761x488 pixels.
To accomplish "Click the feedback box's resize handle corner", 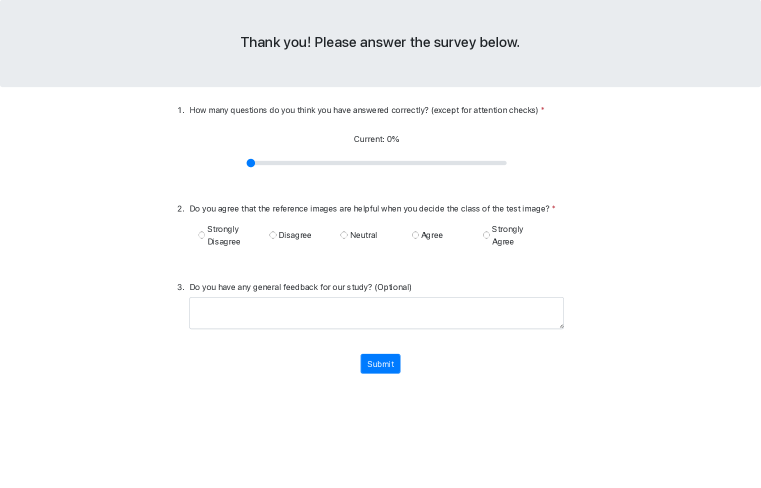I will [561, 326].
